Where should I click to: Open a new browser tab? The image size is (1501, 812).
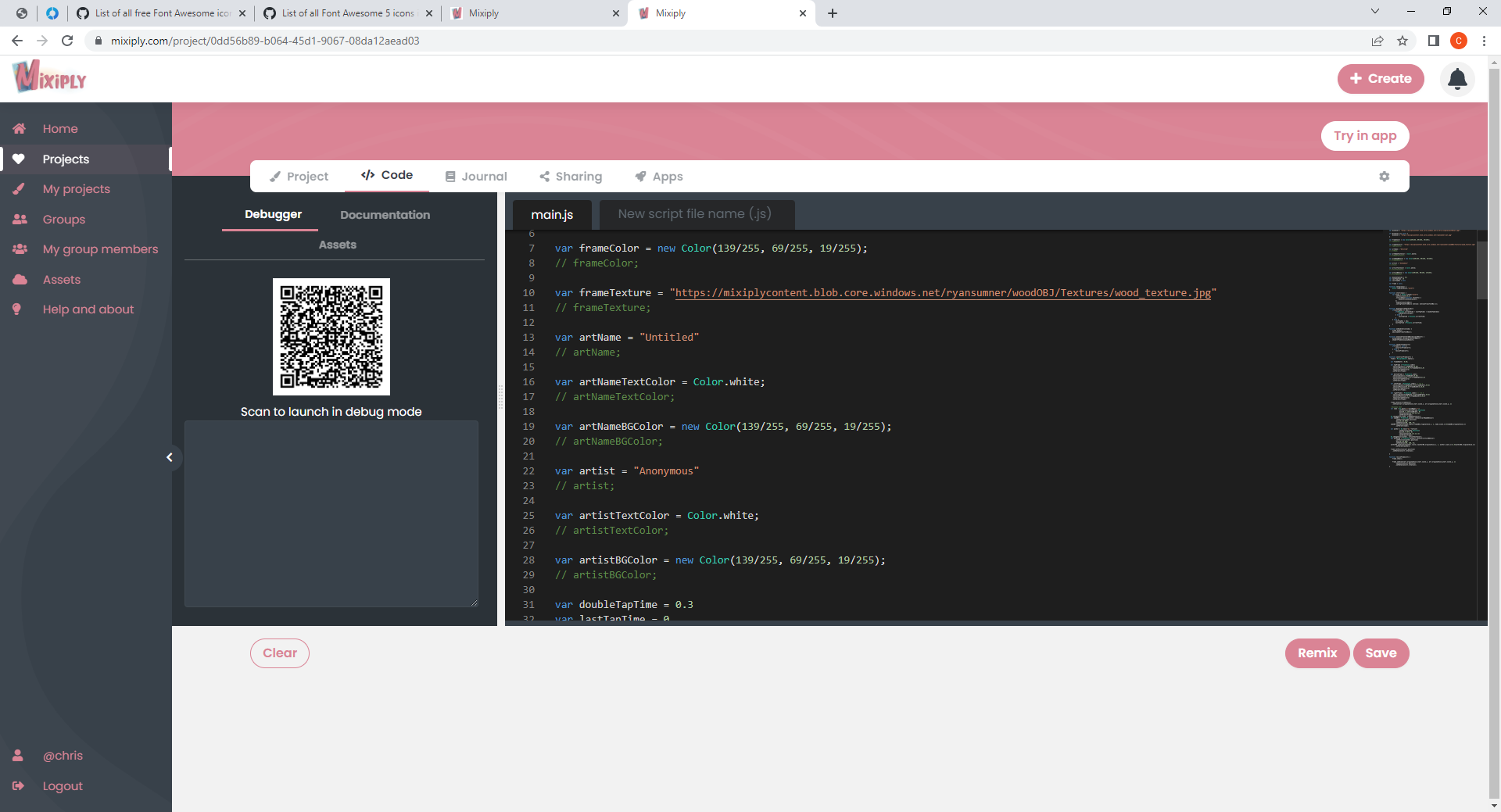[x=833, y=13]
